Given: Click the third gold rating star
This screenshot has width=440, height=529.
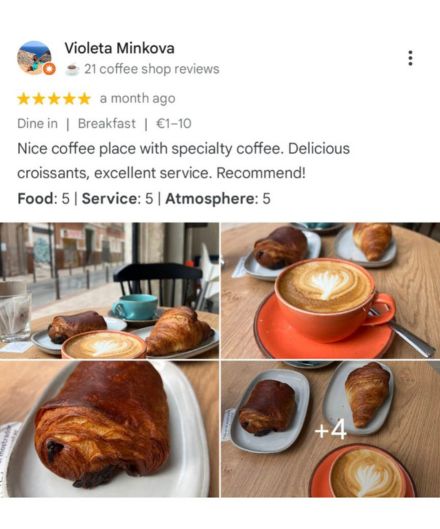Looking at the screenshot, I should coord(54,99).
